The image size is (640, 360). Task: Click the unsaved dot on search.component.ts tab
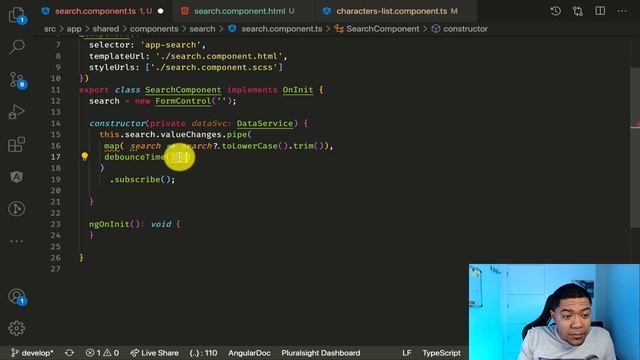click(160, 11)
